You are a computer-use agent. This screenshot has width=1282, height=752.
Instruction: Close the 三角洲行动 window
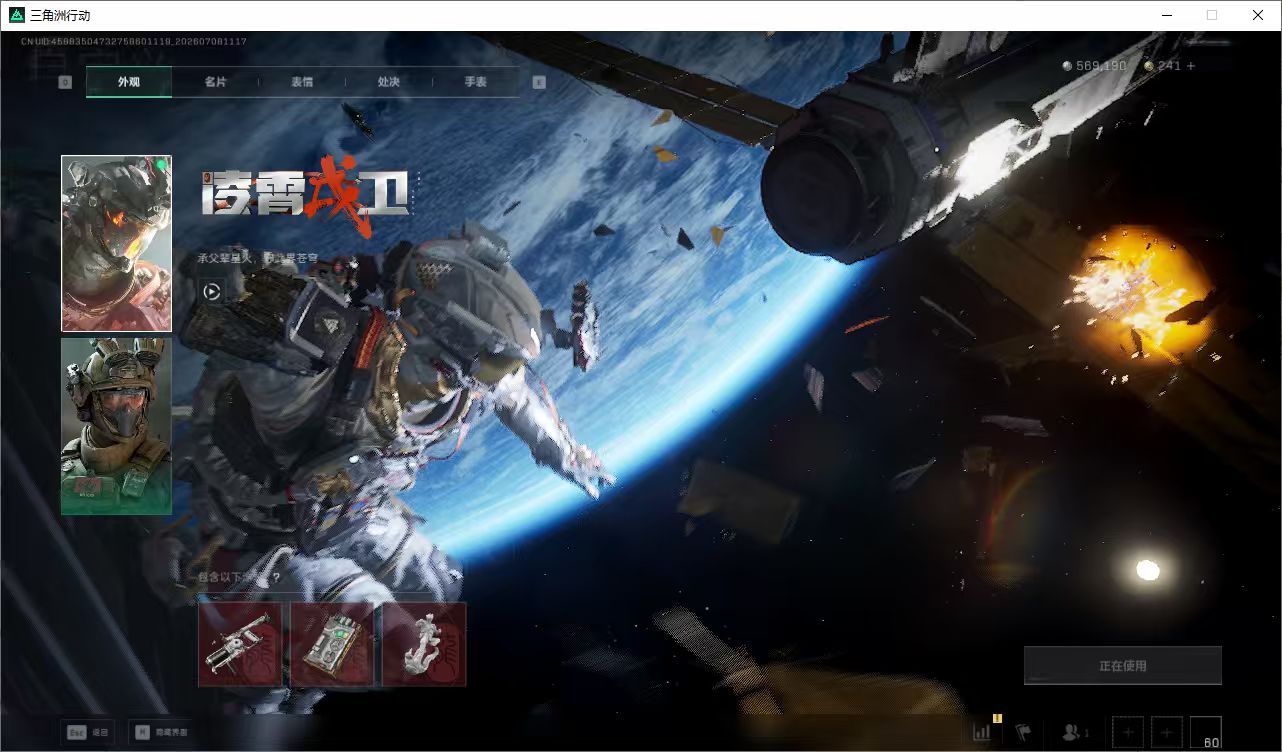pos(1258,15)
